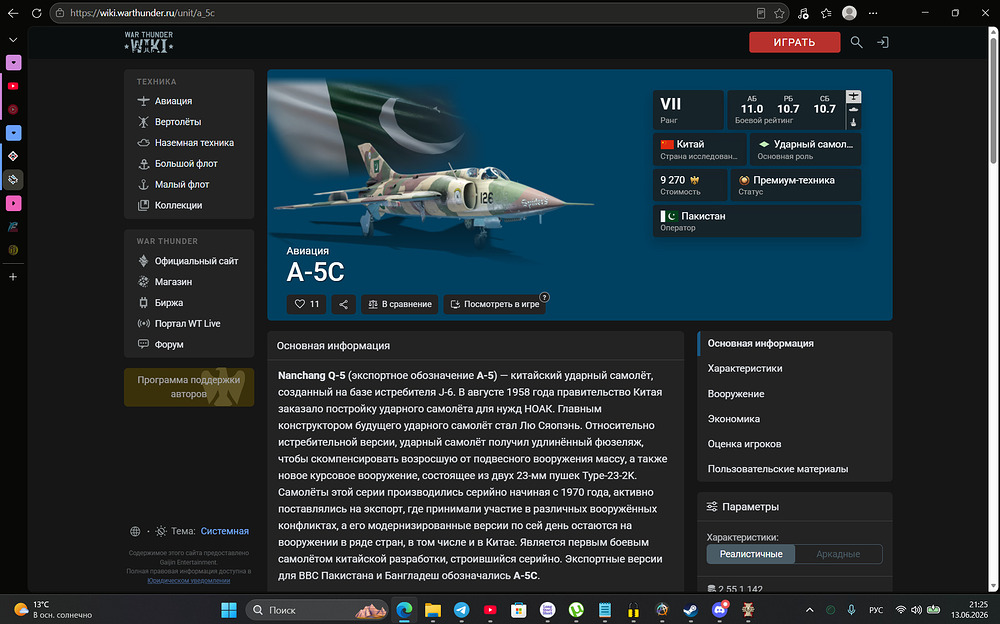The height and width of the screenshot is (624, 1000).
Task: Add A-5C to В сравнение
Action: [400, 304]
